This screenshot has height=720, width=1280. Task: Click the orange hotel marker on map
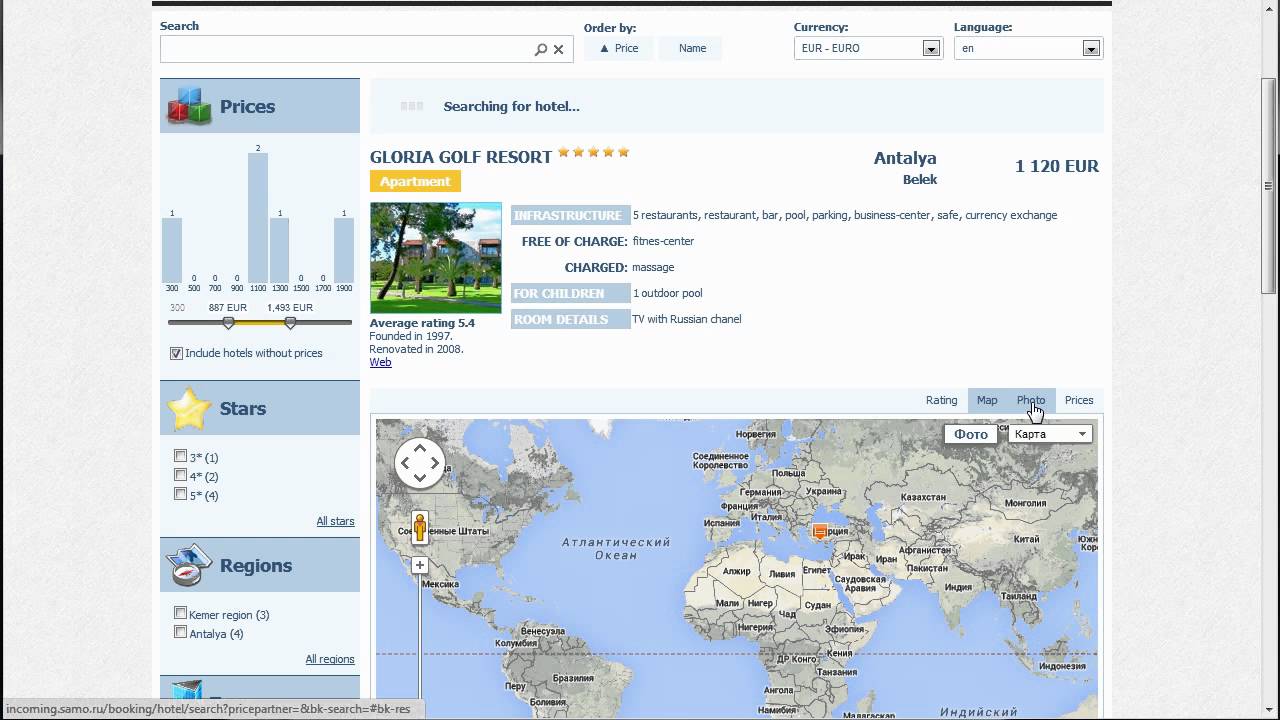pos(820,531)
